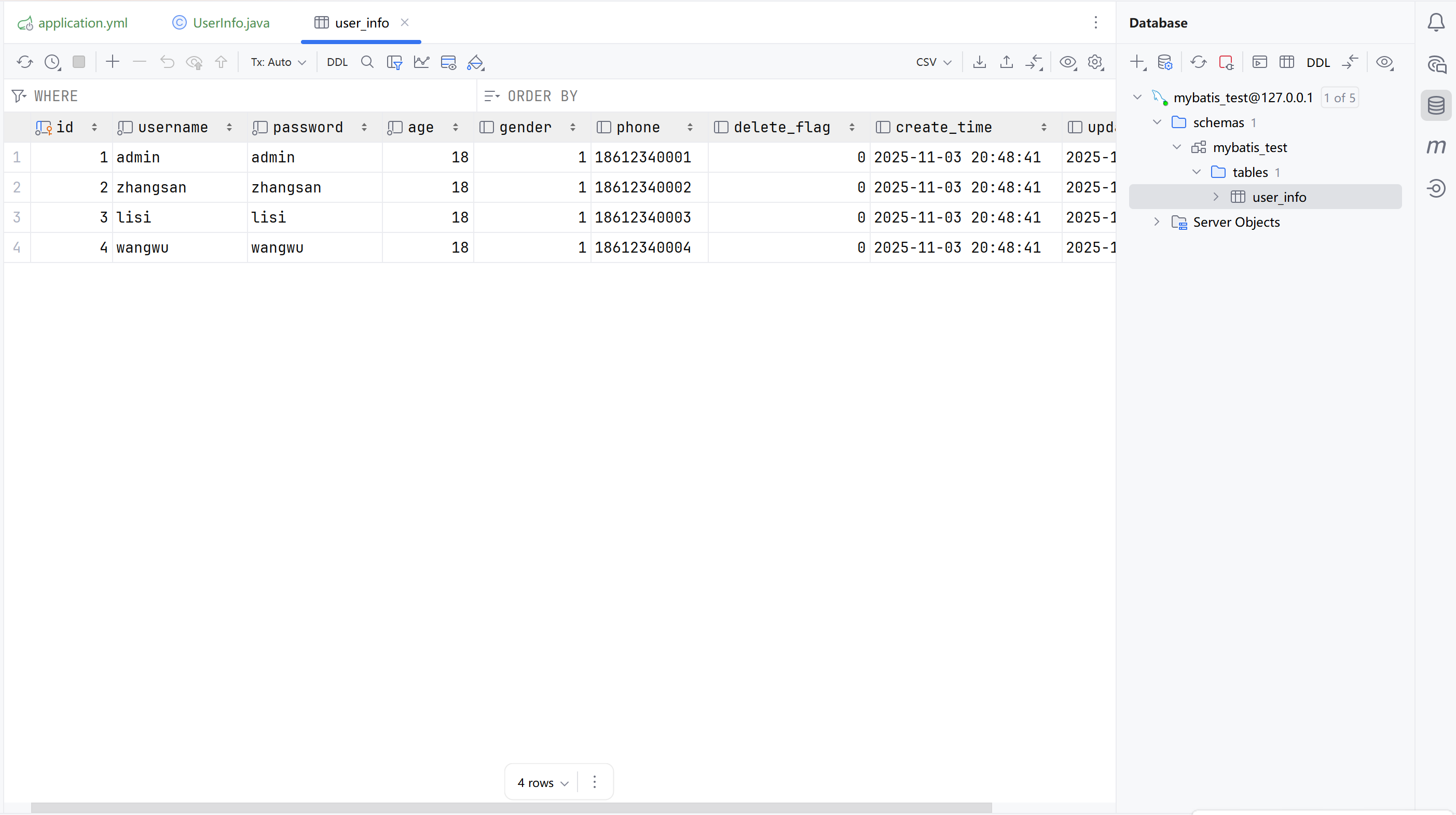Open Data Source Properties icon

pyautogui.click(x=1165, y=62)
